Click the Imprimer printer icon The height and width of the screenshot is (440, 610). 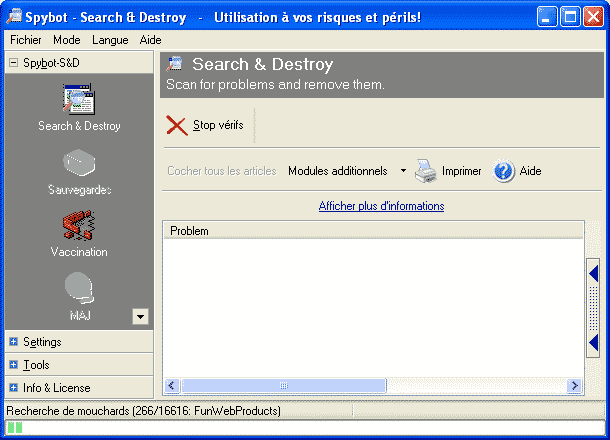click(426, 171)
